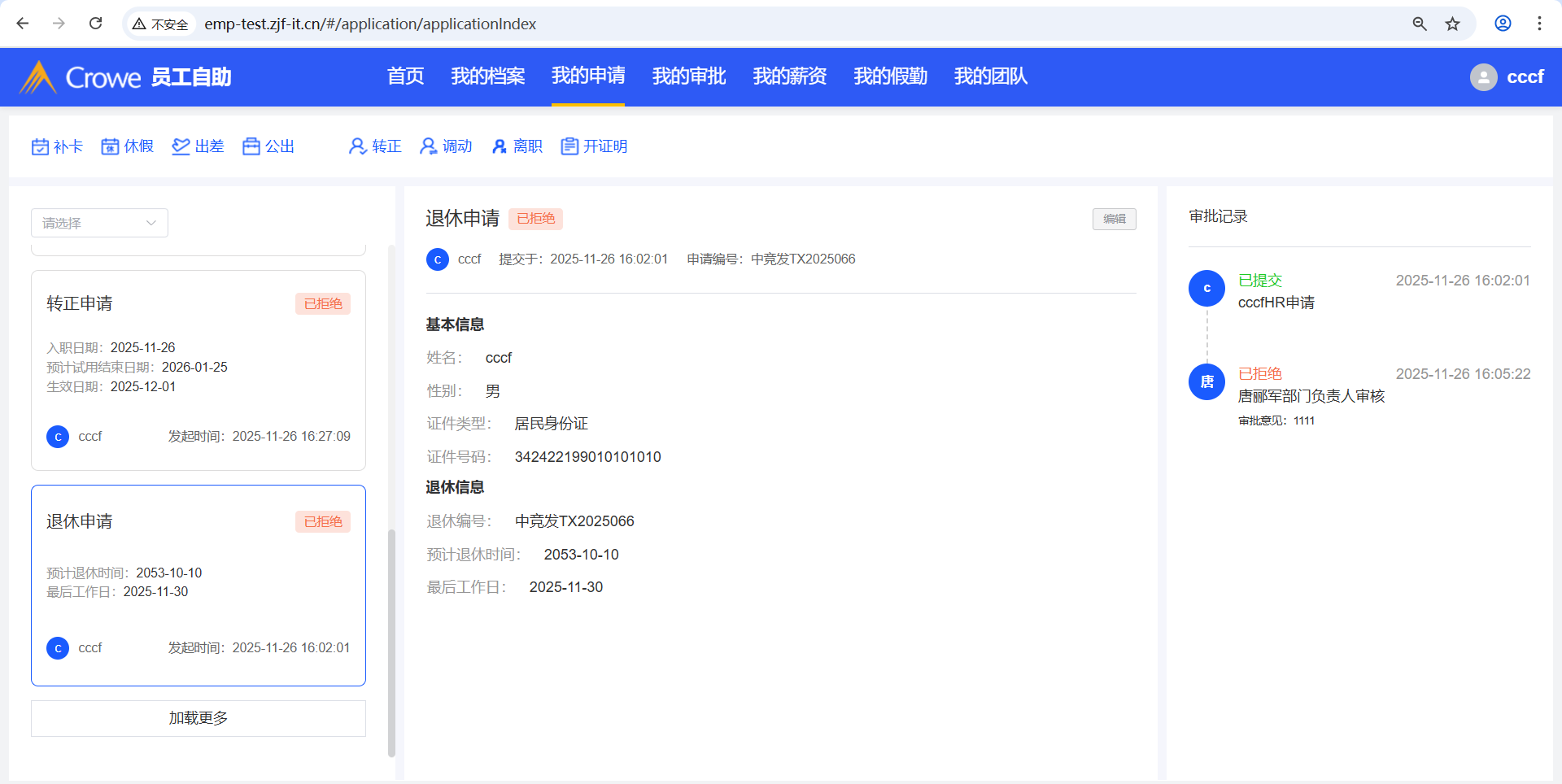Click the 公出 briefcase icon

pyautogui.click(x=251, y=146)
